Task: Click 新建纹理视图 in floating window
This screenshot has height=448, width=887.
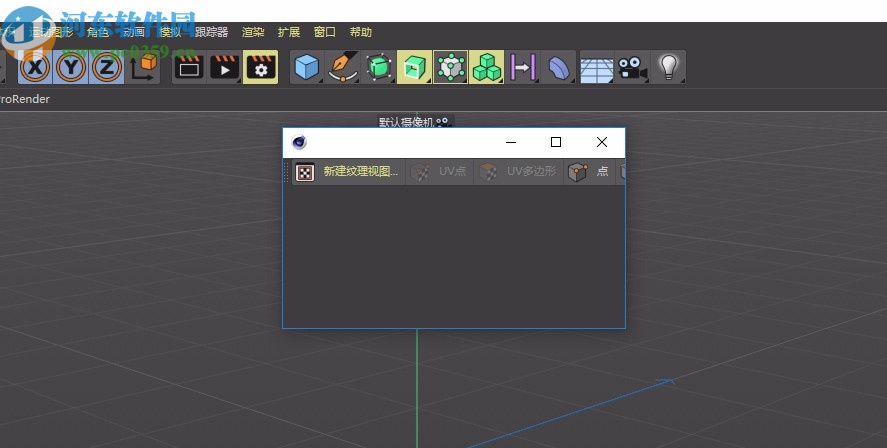Action: point(349,171)
